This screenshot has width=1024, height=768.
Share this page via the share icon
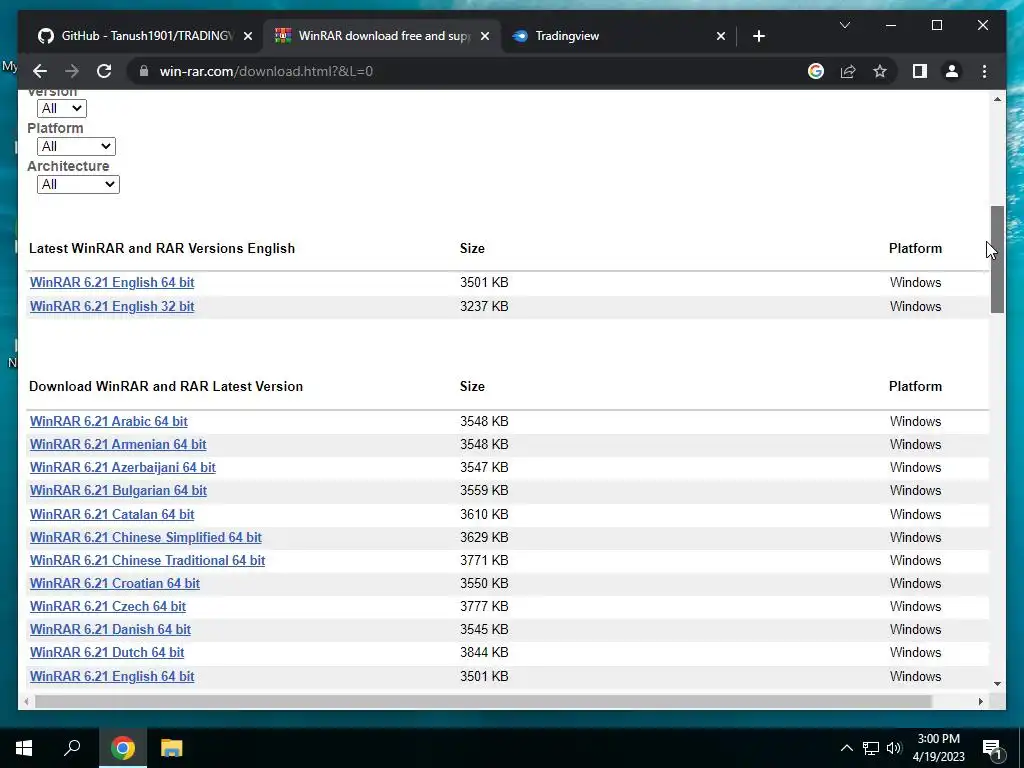click(x=848, y=71)
